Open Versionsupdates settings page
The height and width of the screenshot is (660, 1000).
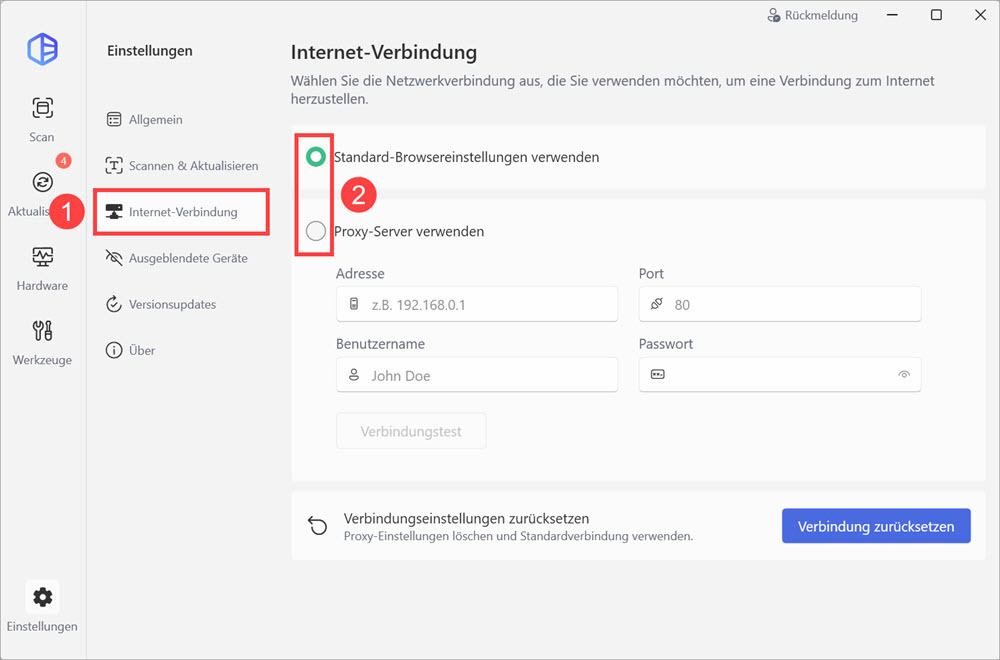(x=171, y=304)
